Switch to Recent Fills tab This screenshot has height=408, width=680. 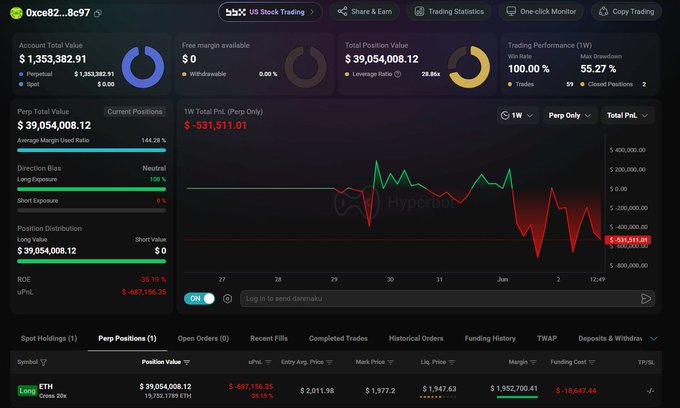point(269,339)
